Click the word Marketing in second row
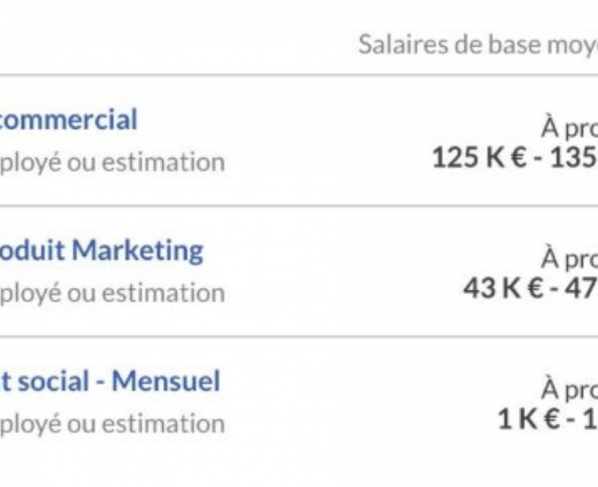This screenshot has height=487, width=598. pyautogui.click(x=138, y=251)
